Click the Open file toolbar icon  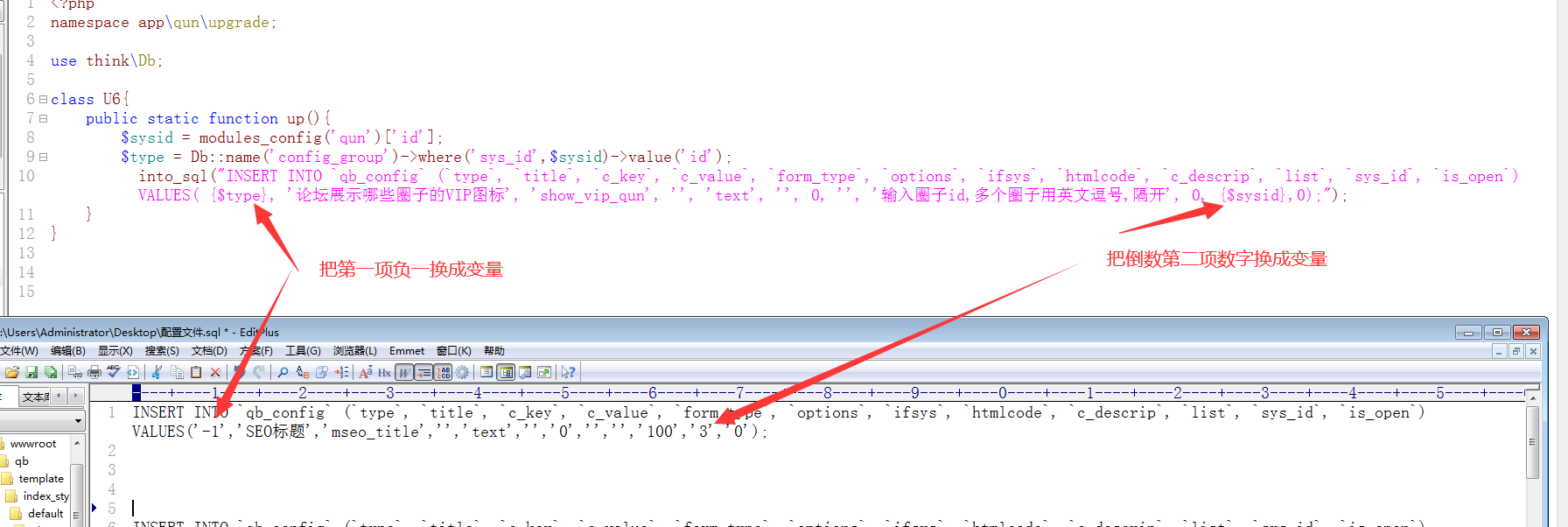pos(12,372)
